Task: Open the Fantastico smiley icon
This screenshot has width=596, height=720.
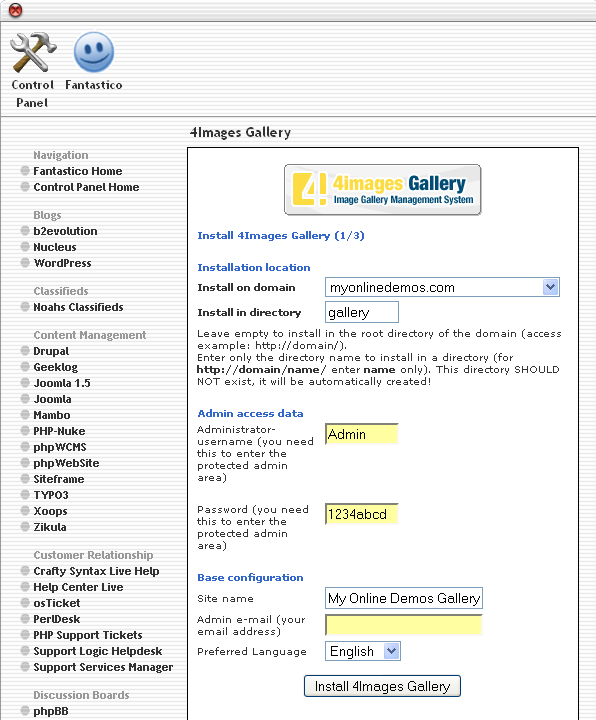Action: 94,52
